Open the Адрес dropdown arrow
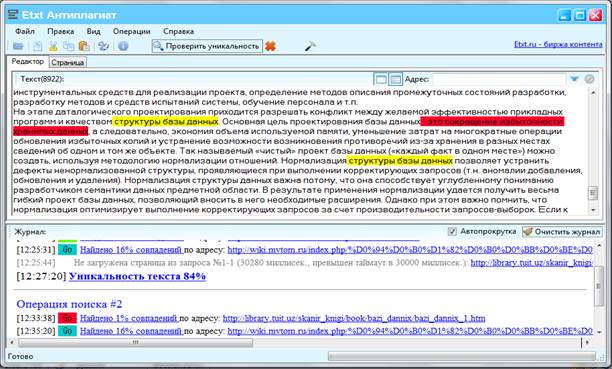 coord(574,79)
